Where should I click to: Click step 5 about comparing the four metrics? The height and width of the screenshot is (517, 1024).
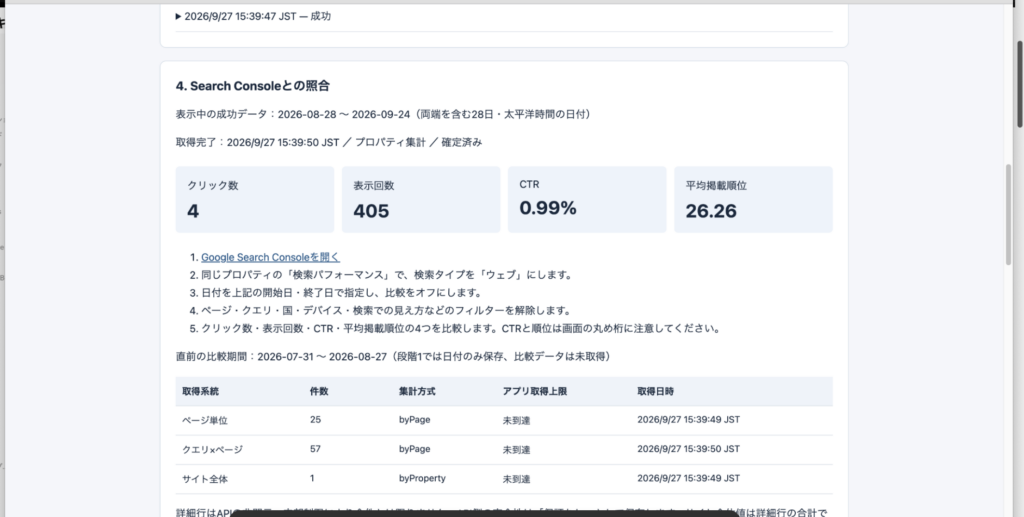click(460, 328)
